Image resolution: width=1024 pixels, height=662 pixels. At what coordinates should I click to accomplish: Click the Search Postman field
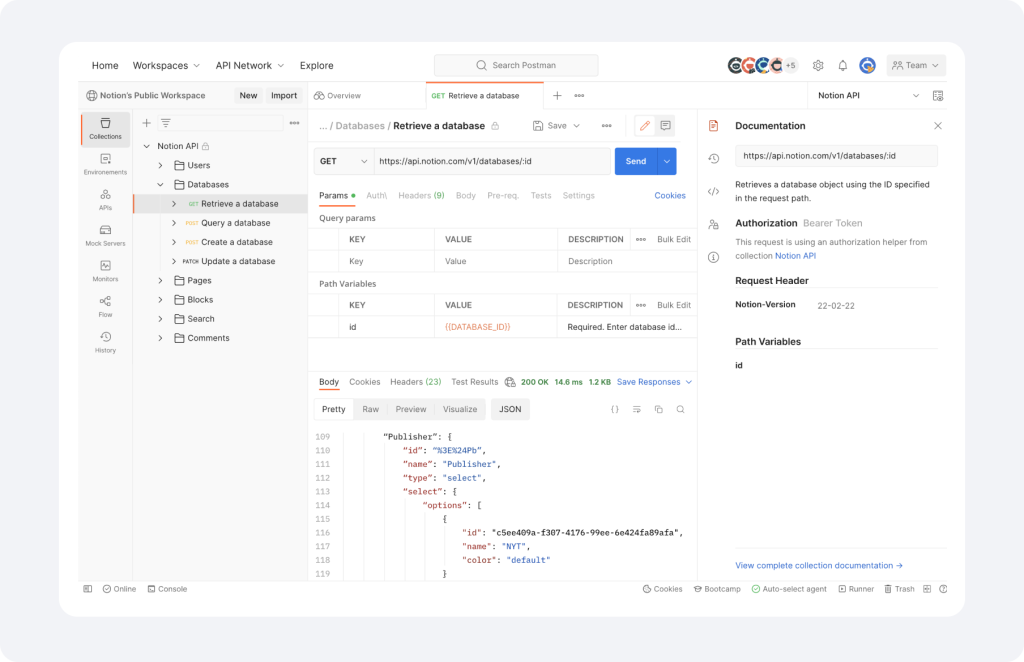(516, 65)
